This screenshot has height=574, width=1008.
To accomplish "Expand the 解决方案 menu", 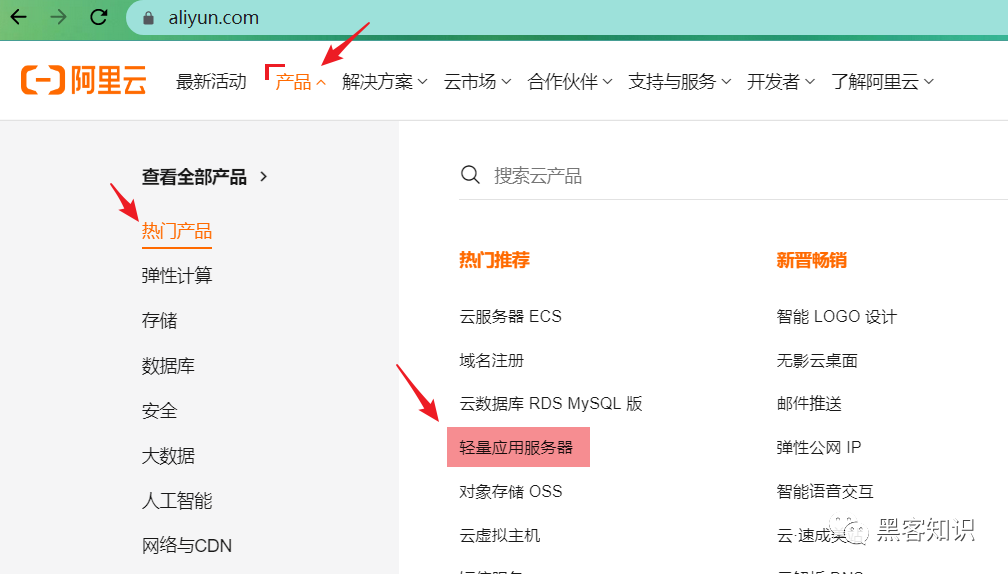I will (384, 82).
